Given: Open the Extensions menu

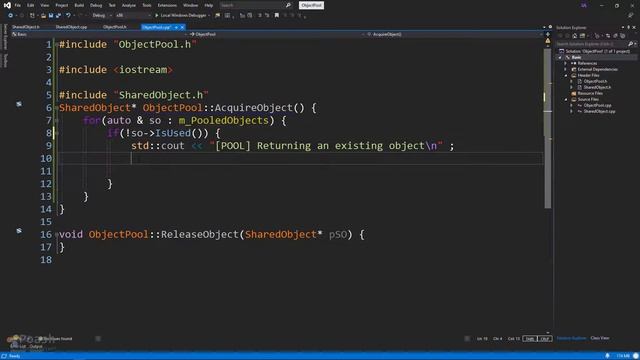Looking at the screenshot, I should point(167,5).
